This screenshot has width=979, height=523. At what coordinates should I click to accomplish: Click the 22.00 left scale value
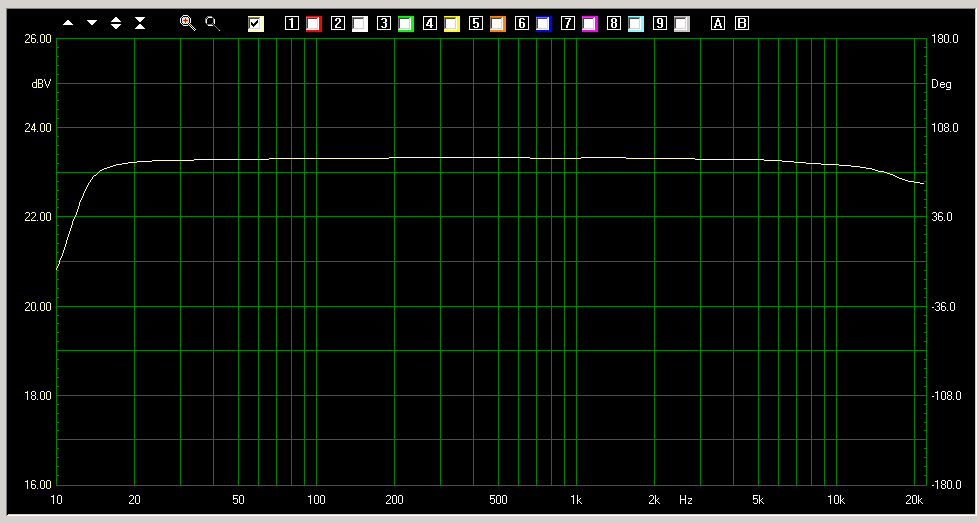37,217
